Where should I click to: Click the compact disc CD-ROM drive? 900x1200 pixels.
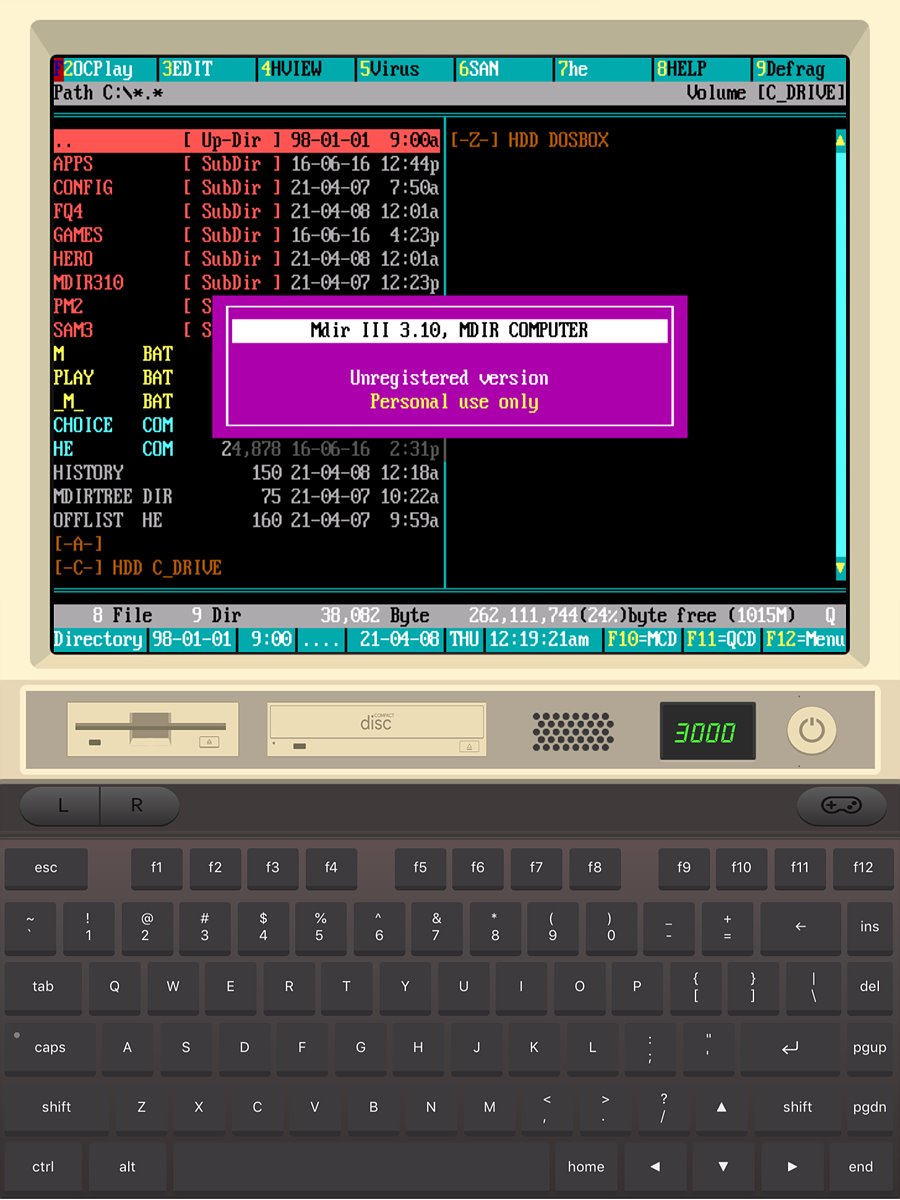pyautogui.click(x=377, y=729)
